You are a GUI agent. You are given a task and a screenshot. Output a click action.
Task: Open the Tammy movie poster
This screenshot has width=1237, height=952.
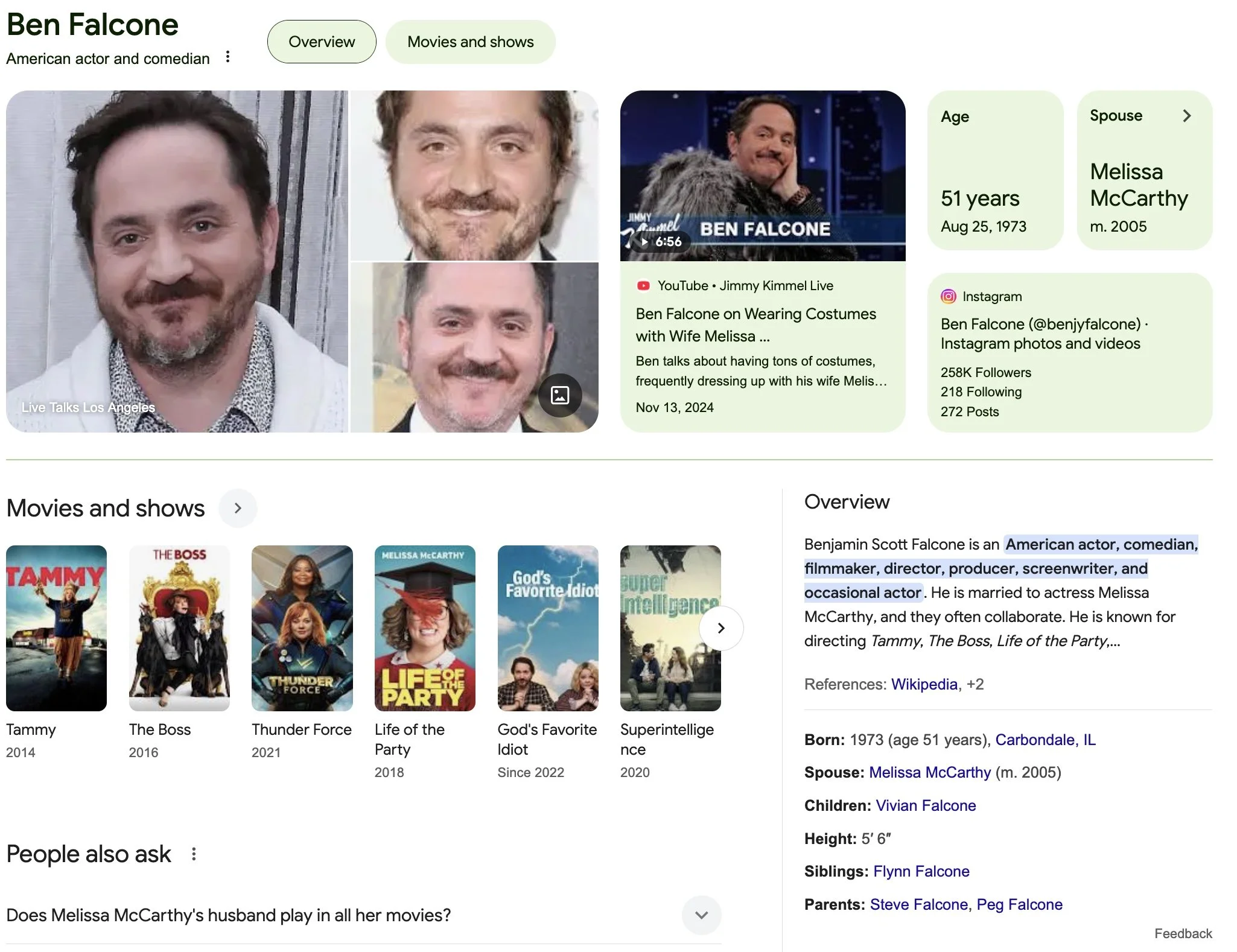click(57, 628)
